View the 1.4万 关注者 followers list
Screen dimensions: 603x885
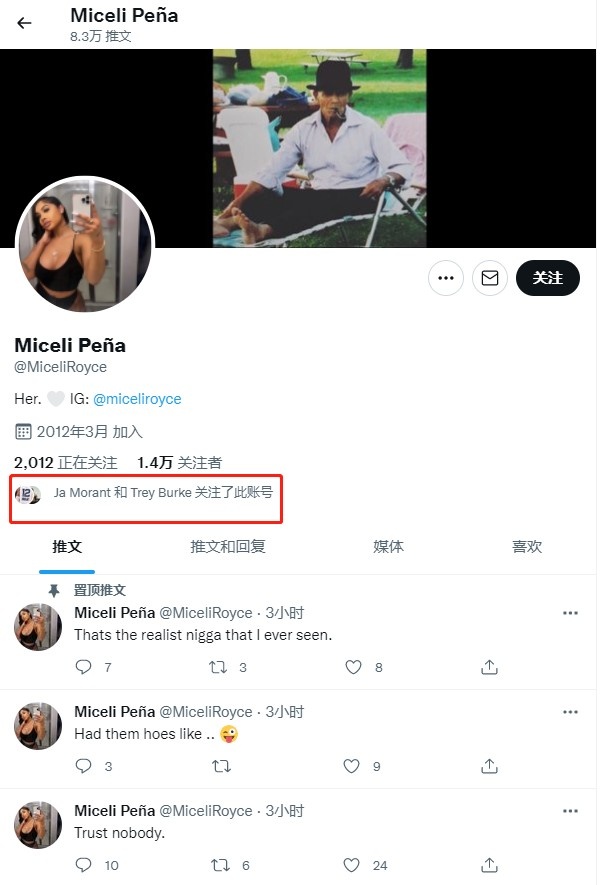(180, 462)
